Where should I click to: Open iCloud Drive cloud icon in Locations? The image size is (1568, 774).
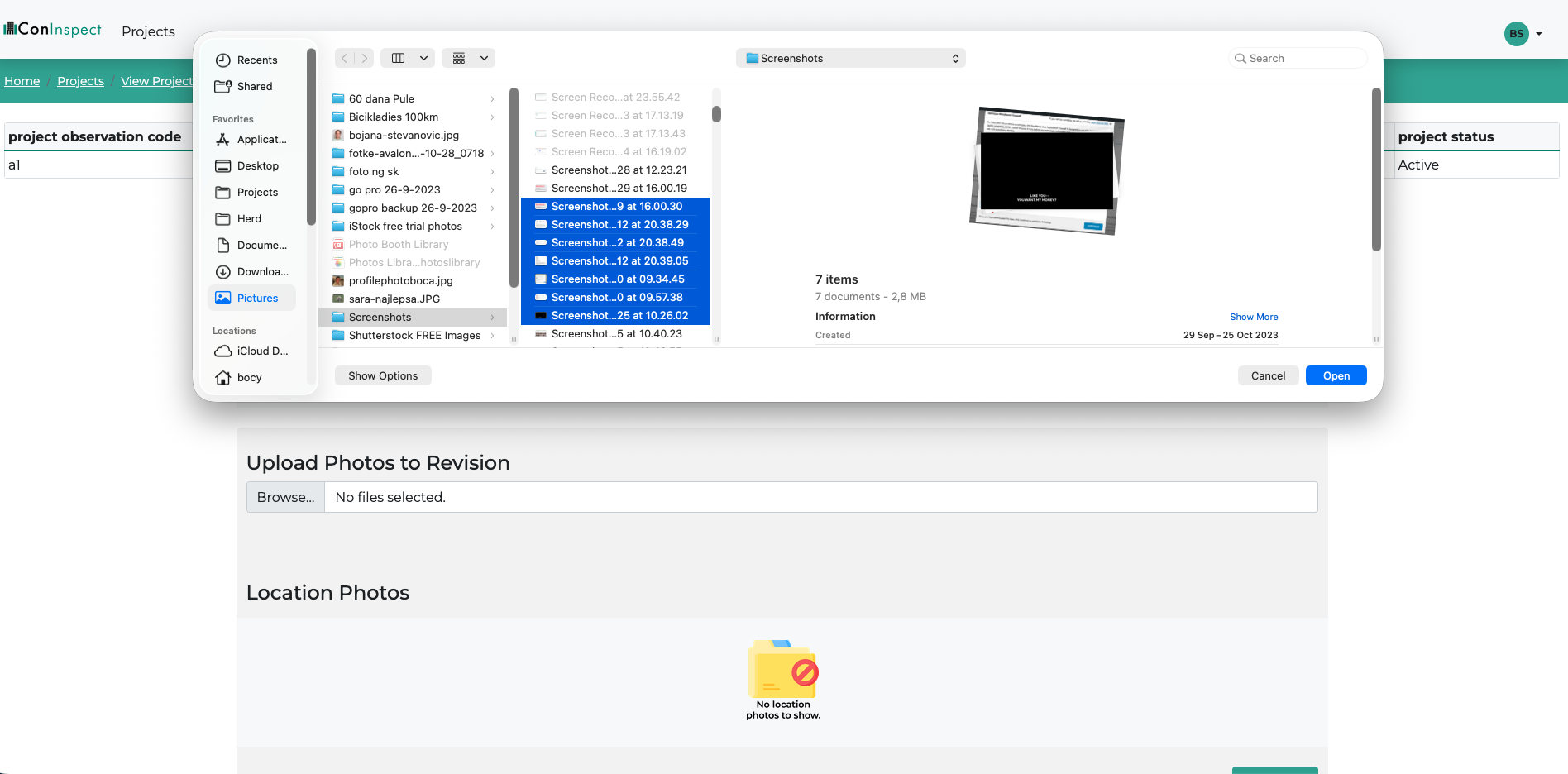coord(222,351)
